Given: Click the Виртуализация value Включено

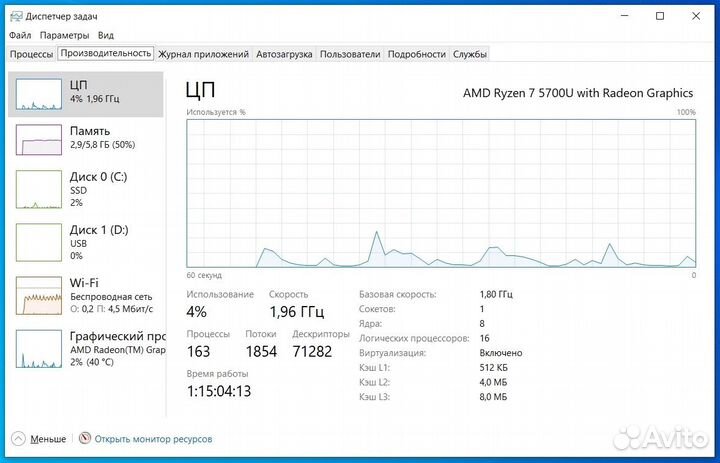Looking at the screenshot, I should 501,353.
